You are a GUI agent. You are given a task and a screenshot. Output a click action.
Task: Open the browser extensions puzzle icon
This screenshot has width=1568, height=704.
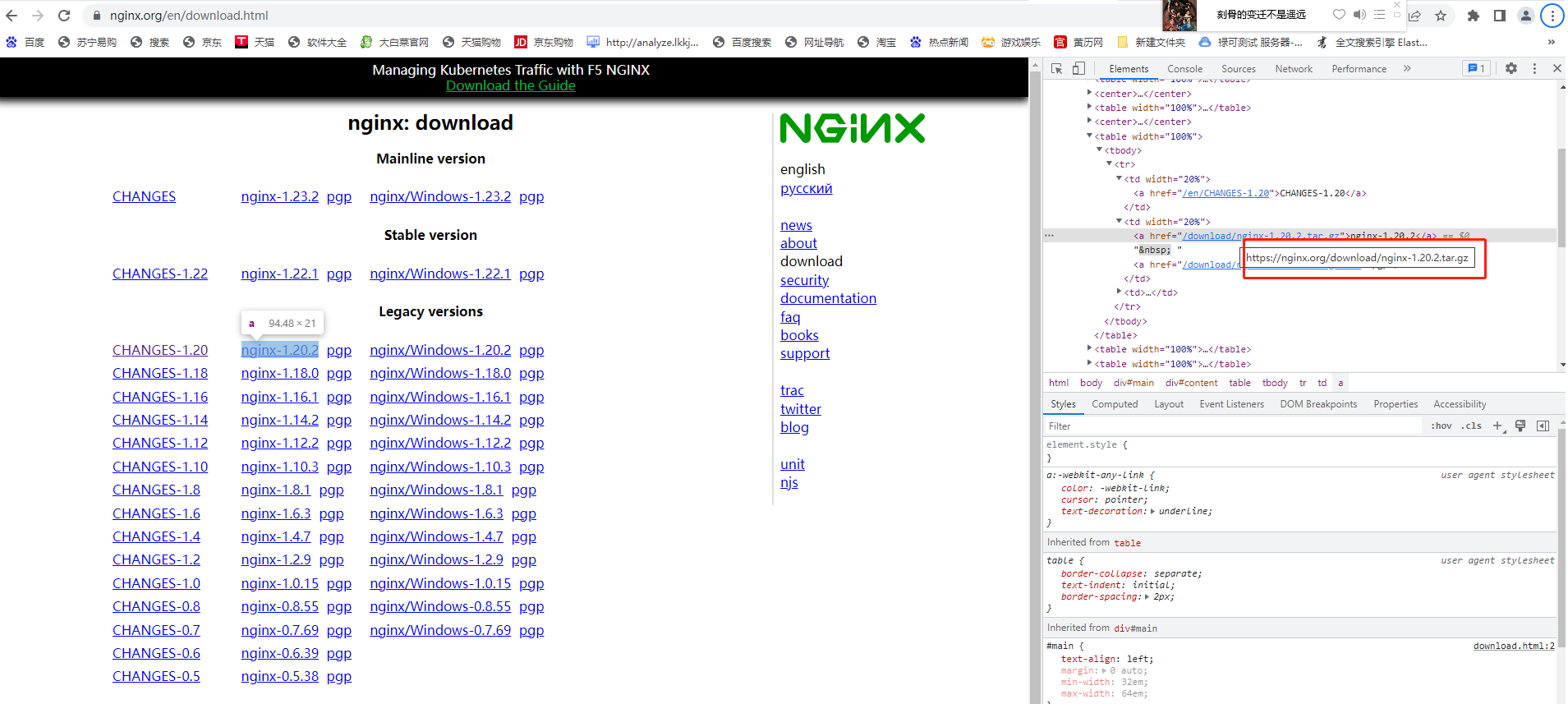click(1474, 16)
